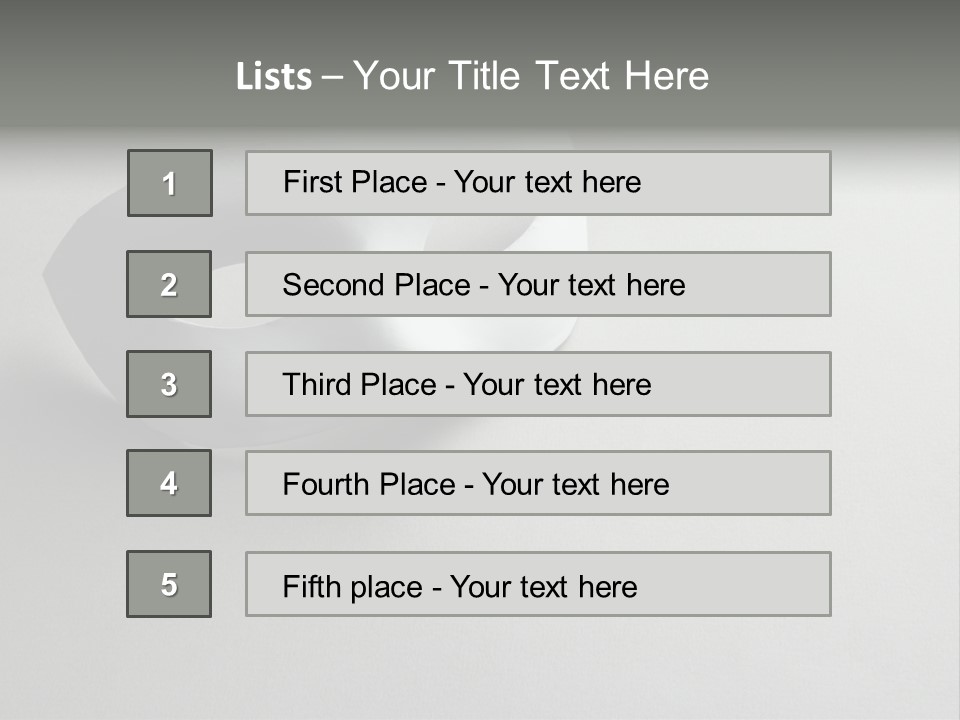The width and height of the screenshot is (960, 720).
Task: Click "Your text here" in the First Place box
Action: [547, 182]
